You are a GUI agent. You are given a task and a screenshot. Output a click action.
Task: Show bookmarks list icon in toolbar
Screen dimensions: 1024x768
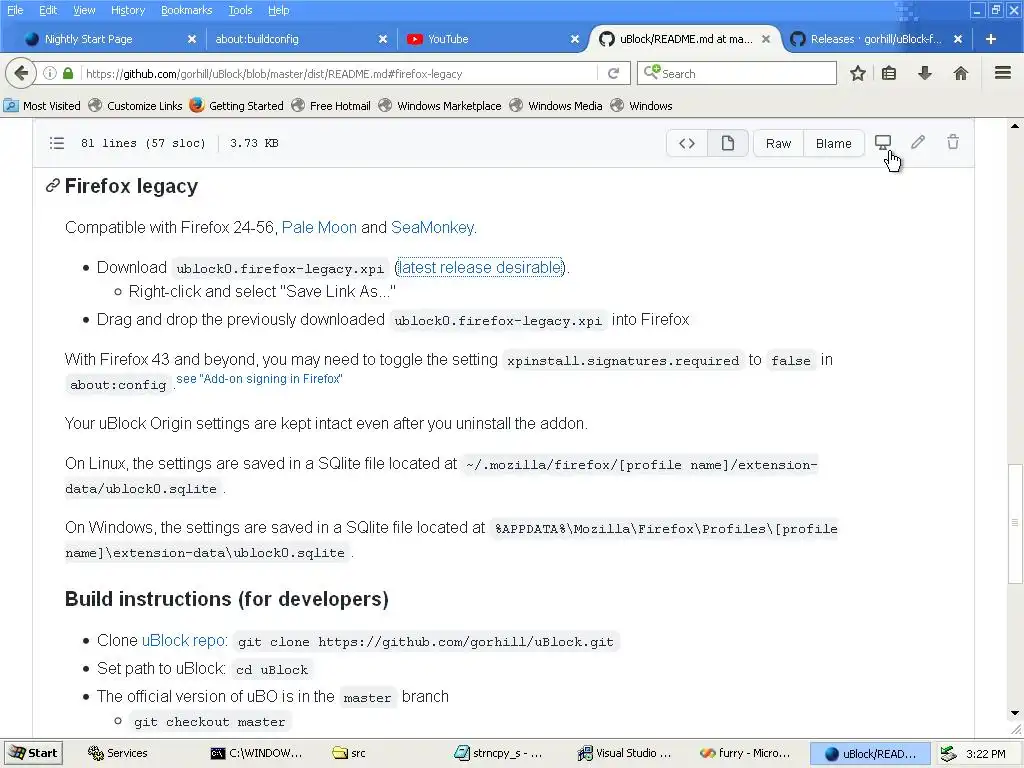(889, 73)
